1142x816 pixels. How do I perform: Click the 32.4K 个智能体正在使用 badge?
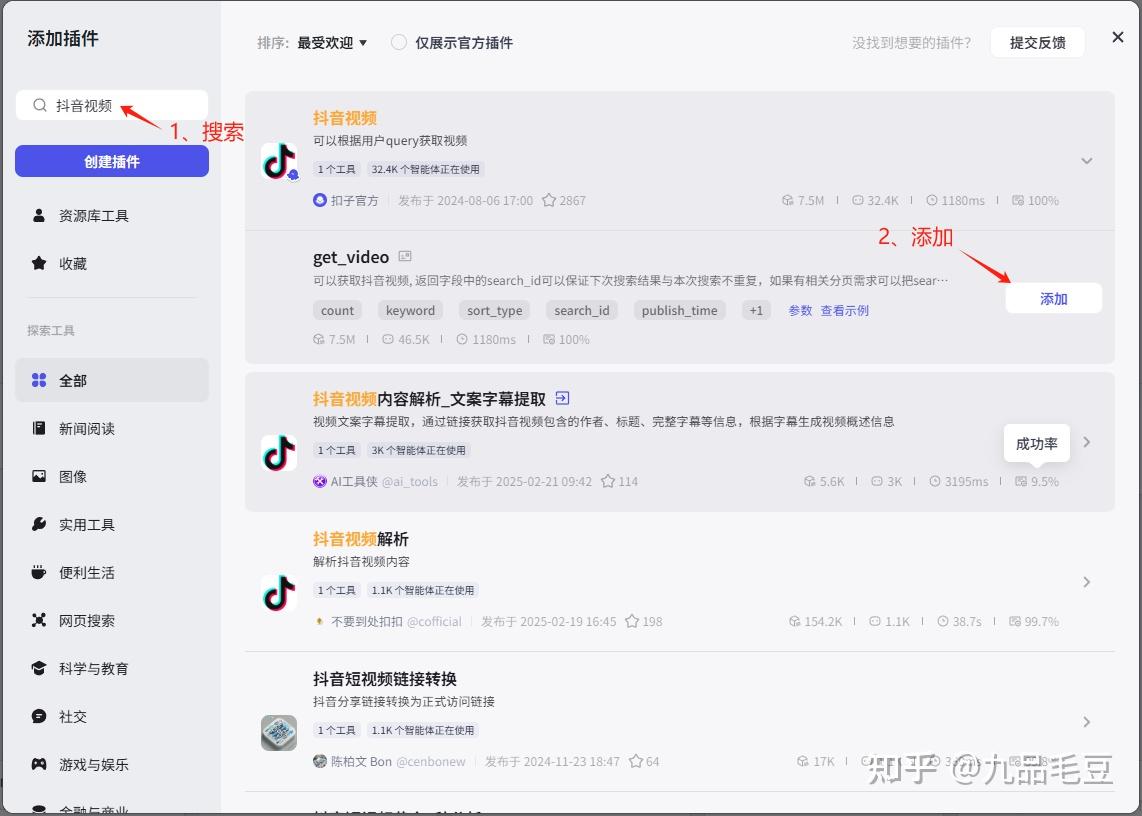click(x=425, y=169)
